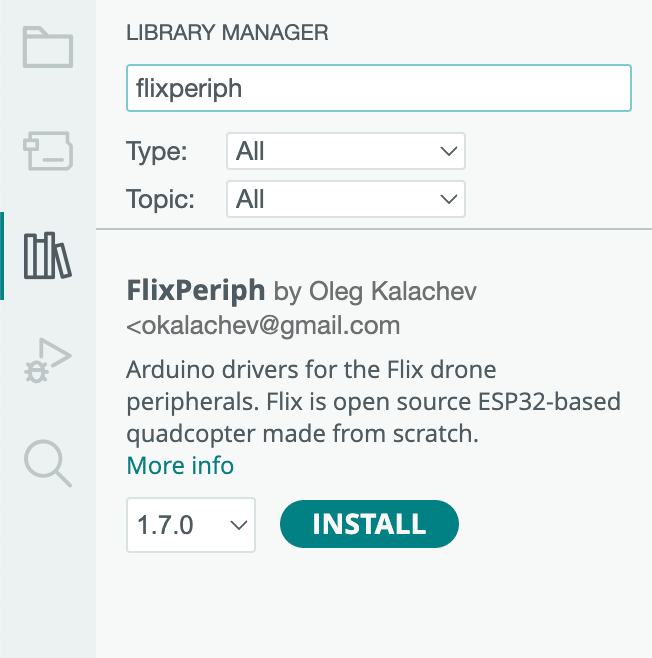
Task: Open the Debug panel
Action: click(48, 360)
